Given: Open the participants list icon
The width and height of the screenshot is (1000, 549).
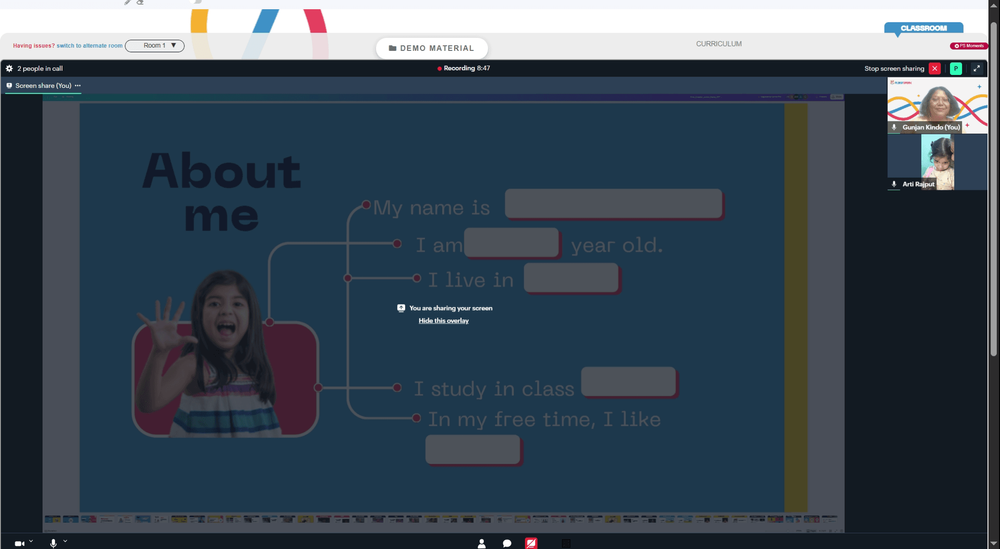Looking at the screenshot, I should pos(482,543).
